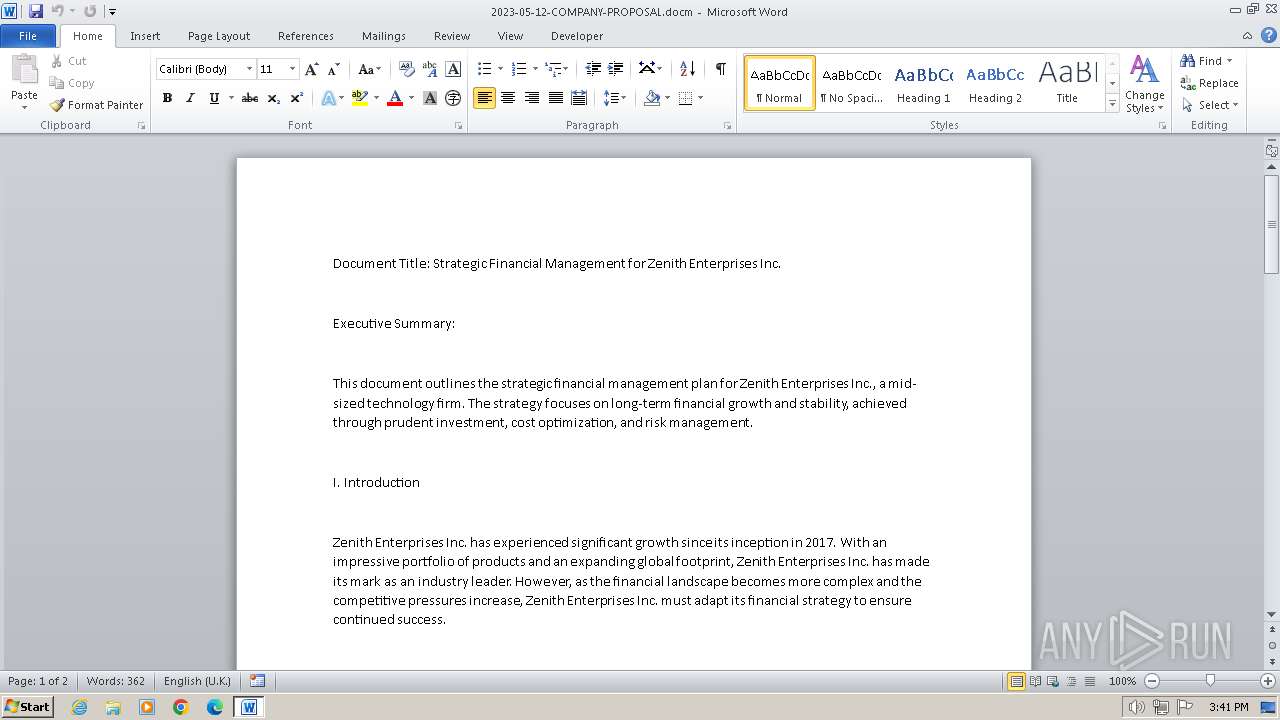Image resolution: width=1280 pixels, height=720 pixels.
Task: Click the red font color button
Action: 395,98
